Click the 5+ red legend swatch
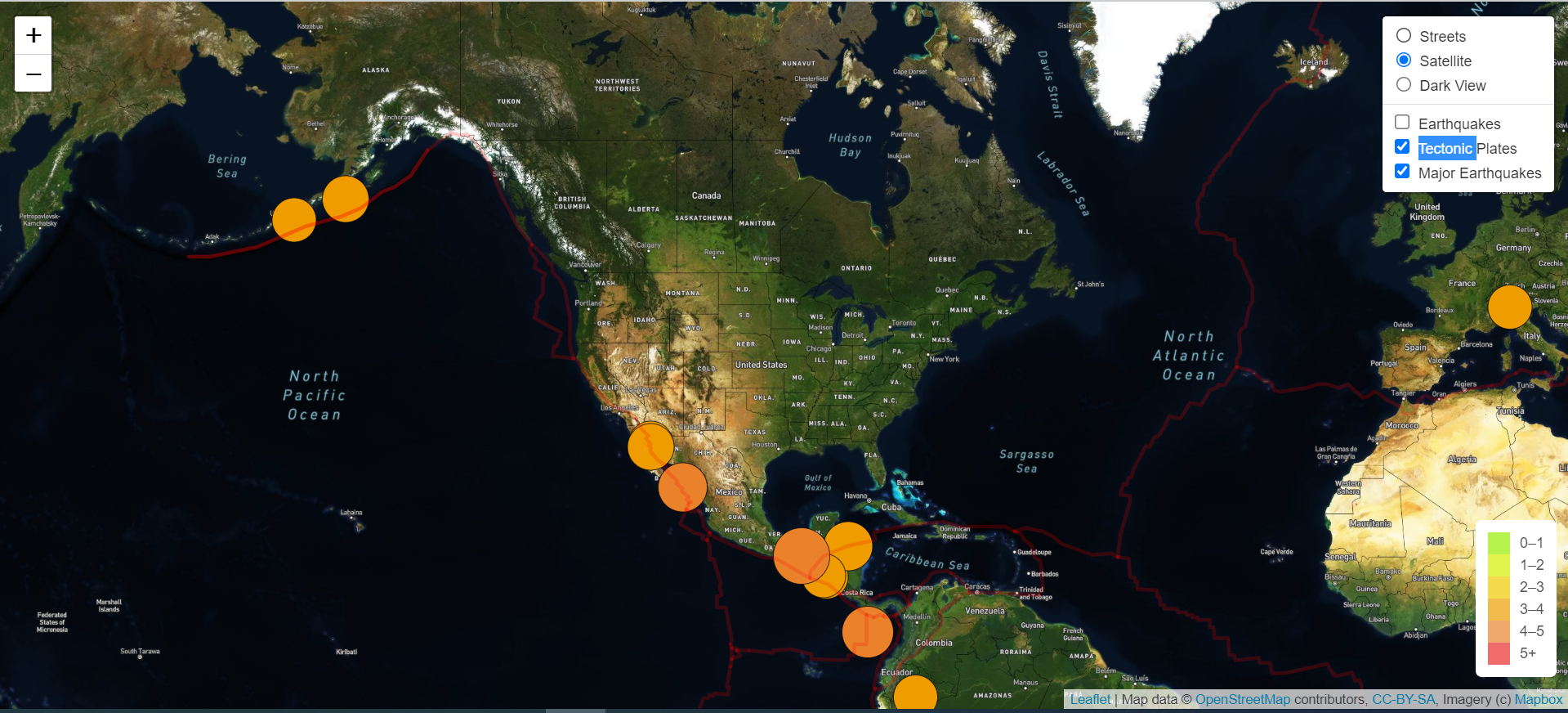Viewport: 1568px width, 713px height. tap(1499, 653)
